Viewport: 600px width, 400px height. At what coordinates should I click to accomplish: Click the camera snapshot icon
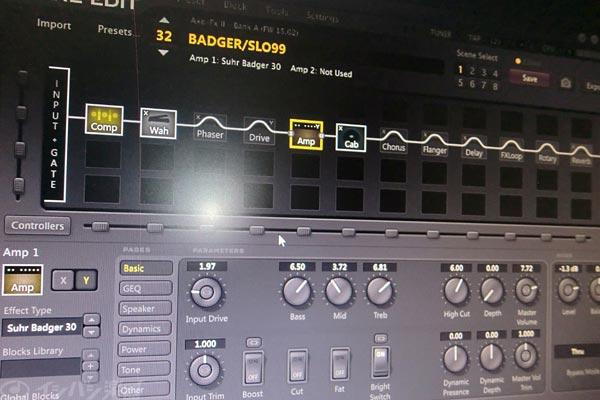[x=566, y=83]
